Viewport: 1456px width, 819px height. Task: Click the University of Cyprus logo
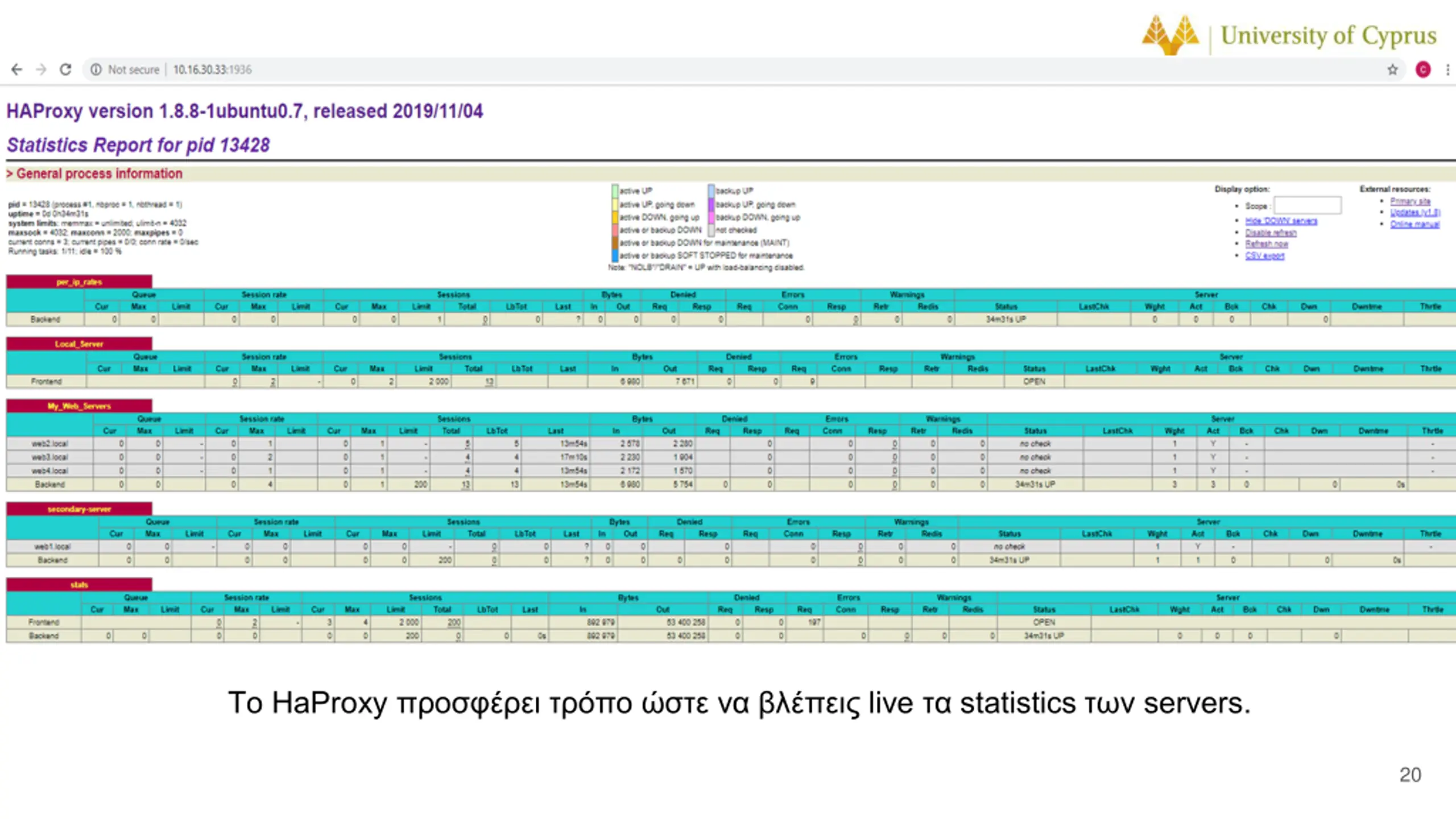1289,35
